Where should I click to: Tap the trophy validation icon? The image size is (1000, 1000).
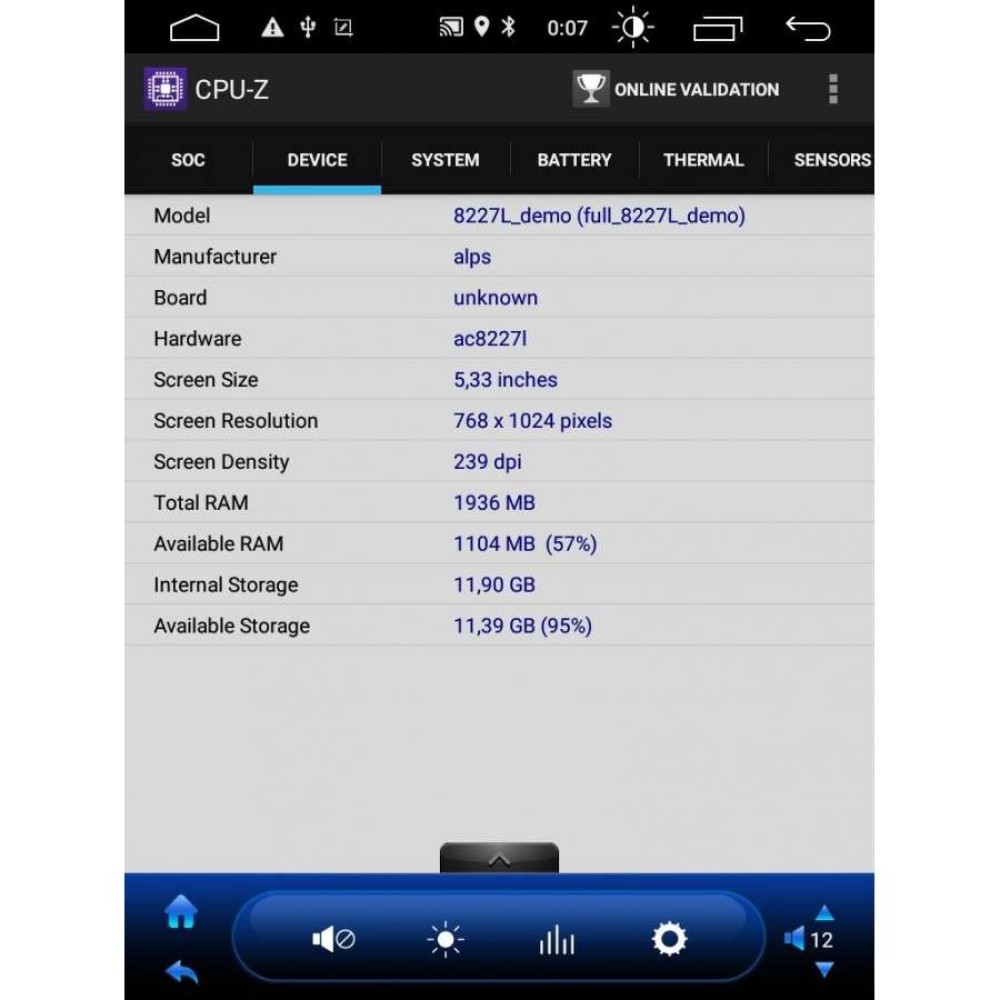[x=591, y=89]
